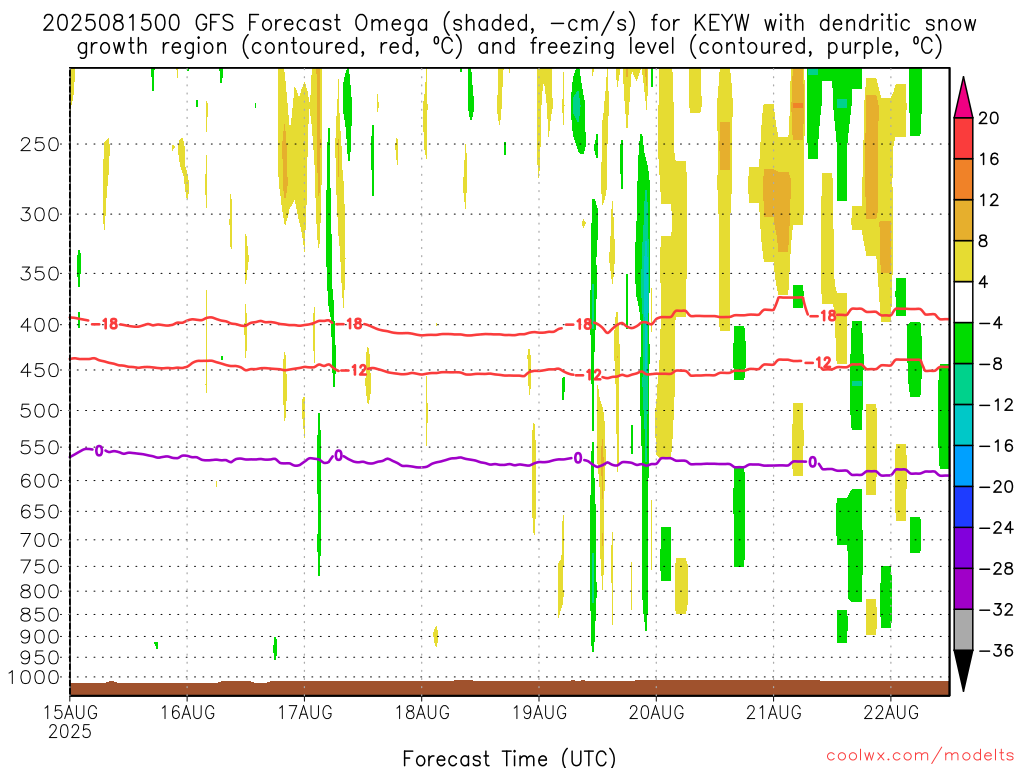Screen dimensions: 1024x768
Task: Click the 950 pressure axis label
Action: pos(40,658)
